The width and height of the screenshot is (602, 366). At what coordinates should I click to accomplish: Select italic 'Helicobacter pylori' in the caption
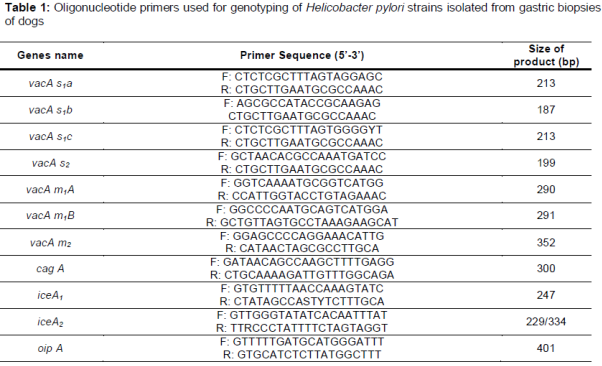click(x=355, y=8)
